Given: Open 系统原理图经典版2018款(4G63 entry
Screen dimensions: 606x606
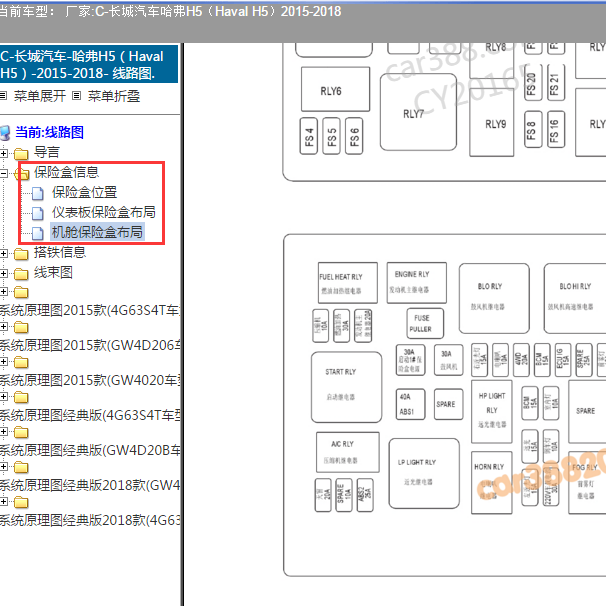Looking at the screenshot, I should (x=90, y=520).
